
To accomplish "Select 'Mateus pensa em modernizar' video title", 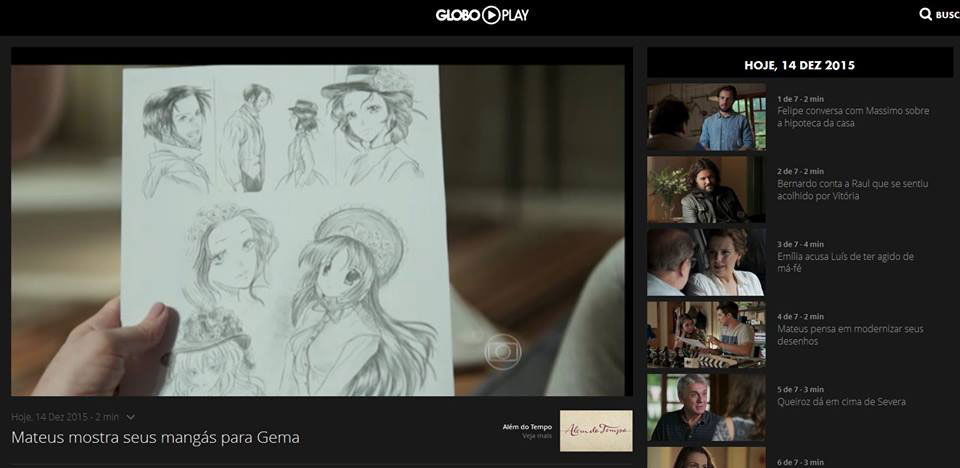I will tap(848, 335).
